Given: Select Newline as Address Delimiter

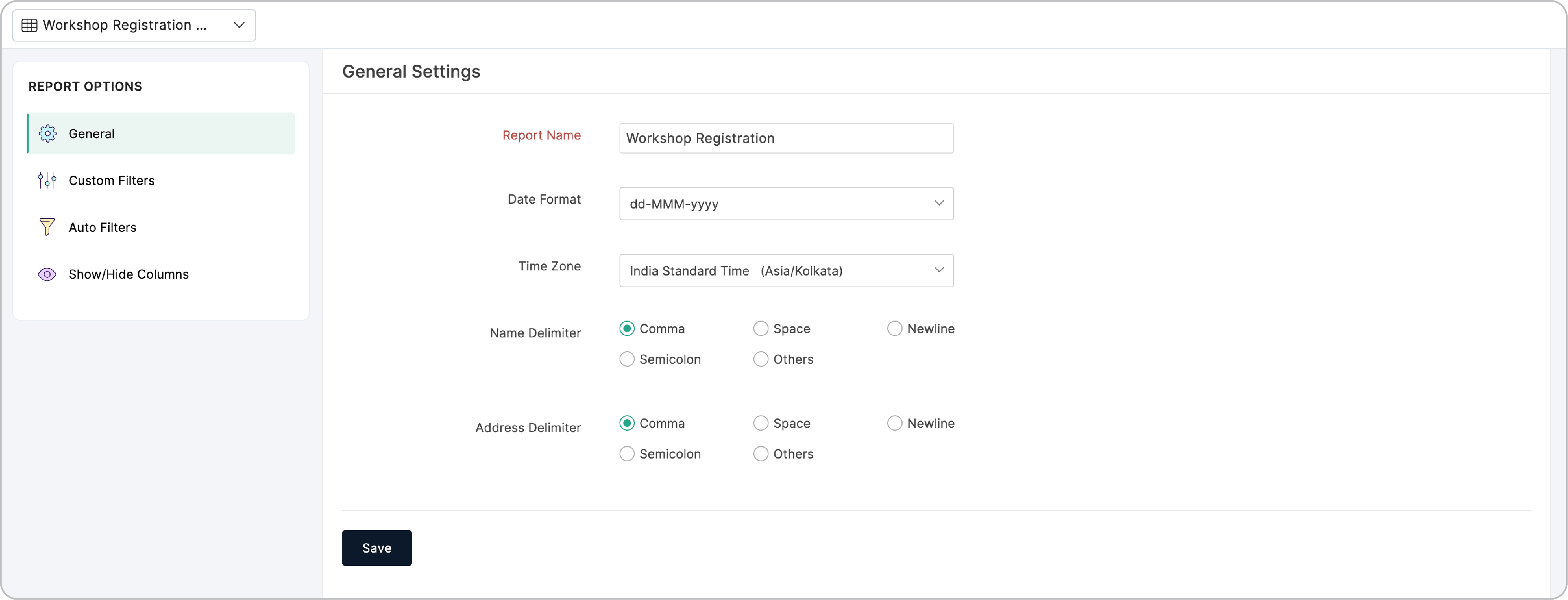Looking at the screenshot, I should 894,423.
